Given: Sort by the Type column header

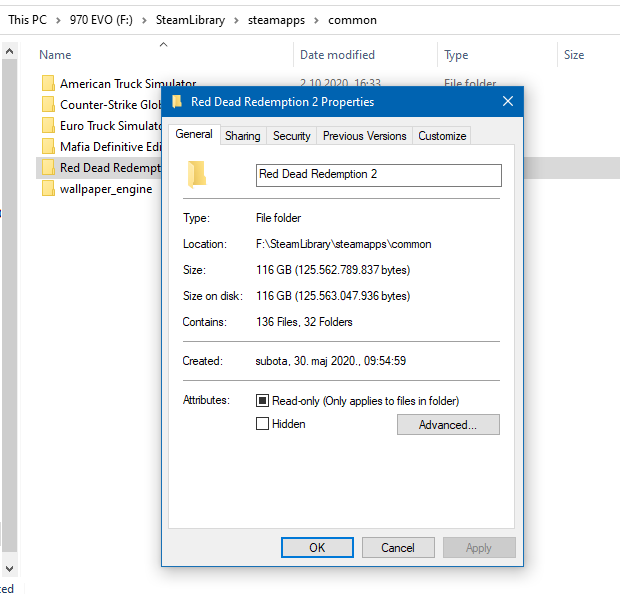Looking at the screenshot, I should 456,55.
